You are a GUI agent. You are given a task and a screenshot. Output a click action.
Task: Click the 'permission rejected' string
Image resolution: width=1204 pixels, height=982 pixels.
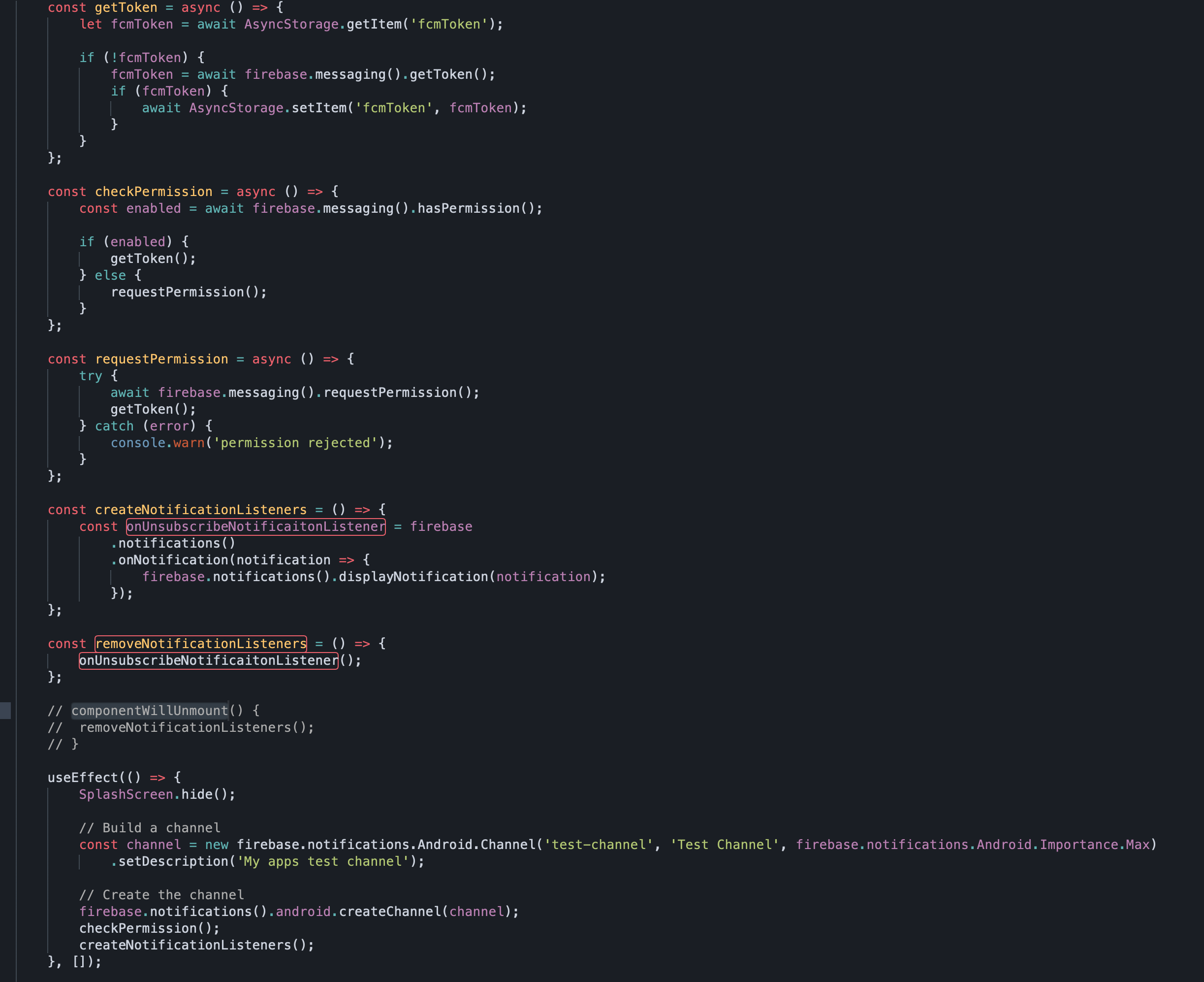295,443
